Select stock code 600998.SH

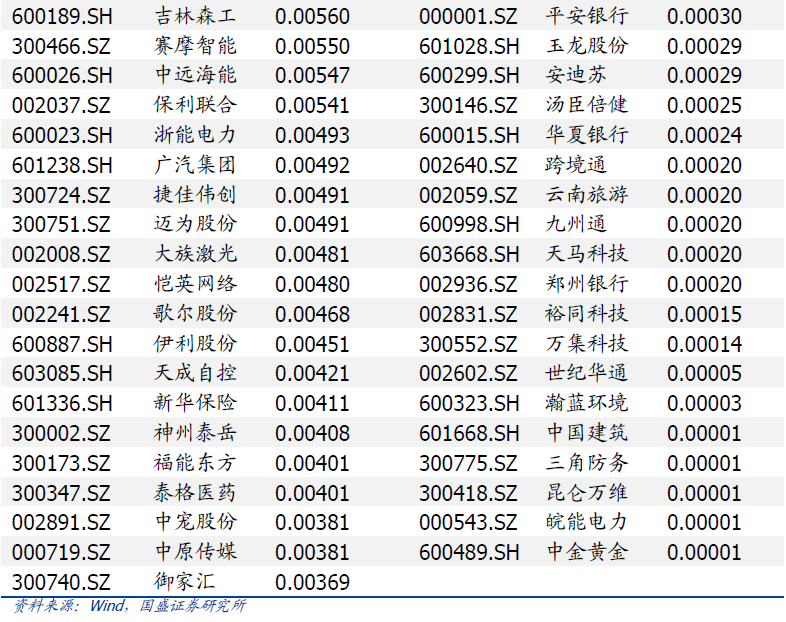tap(469, 225)
